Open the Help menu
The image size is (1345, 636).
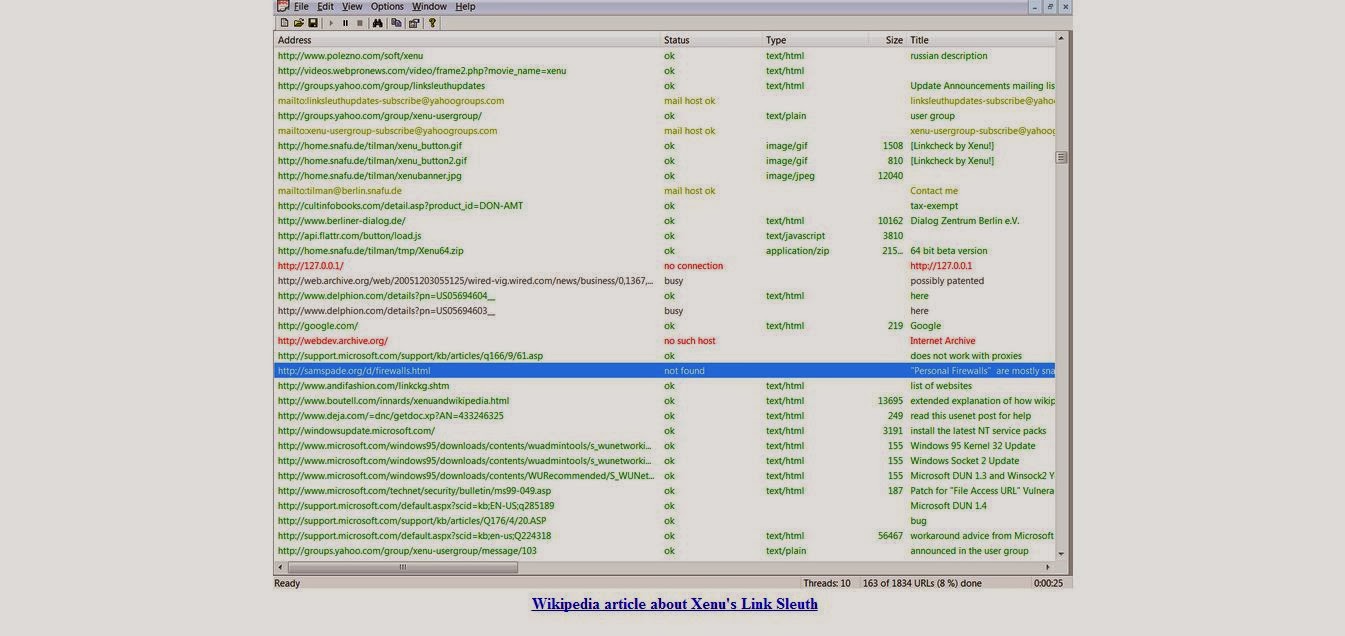click(x=465, y=6)
